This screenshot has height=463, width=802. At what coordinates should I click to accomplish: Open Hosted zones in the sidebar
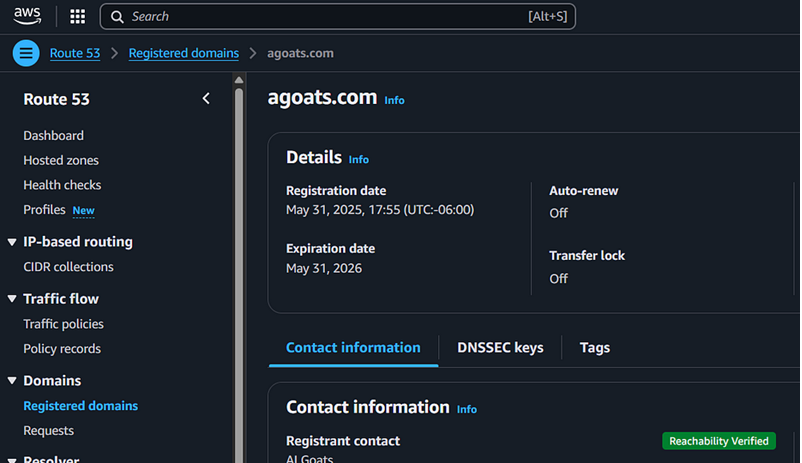(61, 160)
